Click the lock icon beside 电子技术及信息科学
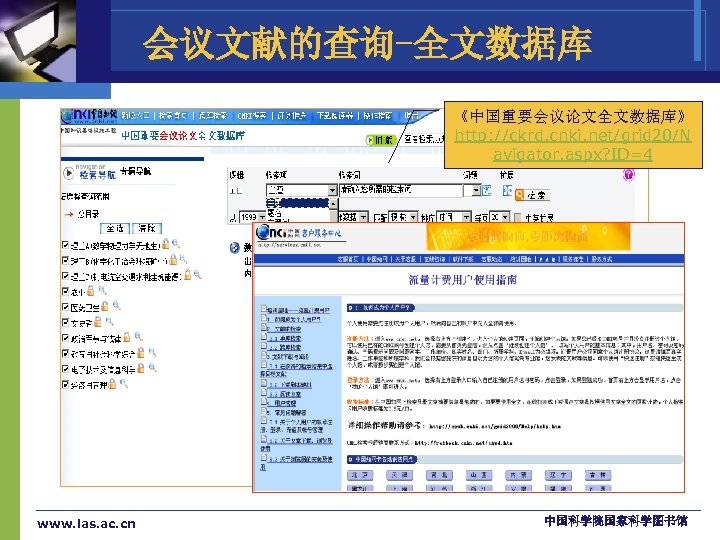720x540 pixels. pos(141,368)
